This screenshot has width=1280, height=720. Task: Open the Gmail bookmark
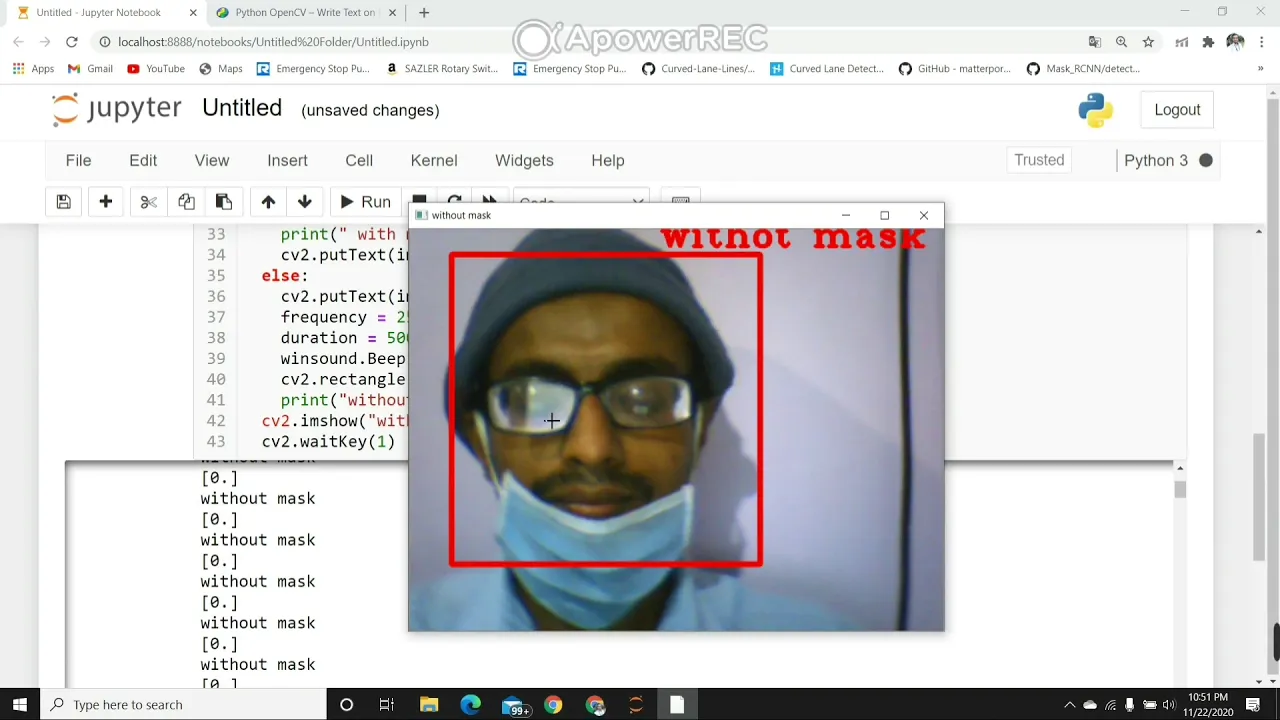click(90, 69)
